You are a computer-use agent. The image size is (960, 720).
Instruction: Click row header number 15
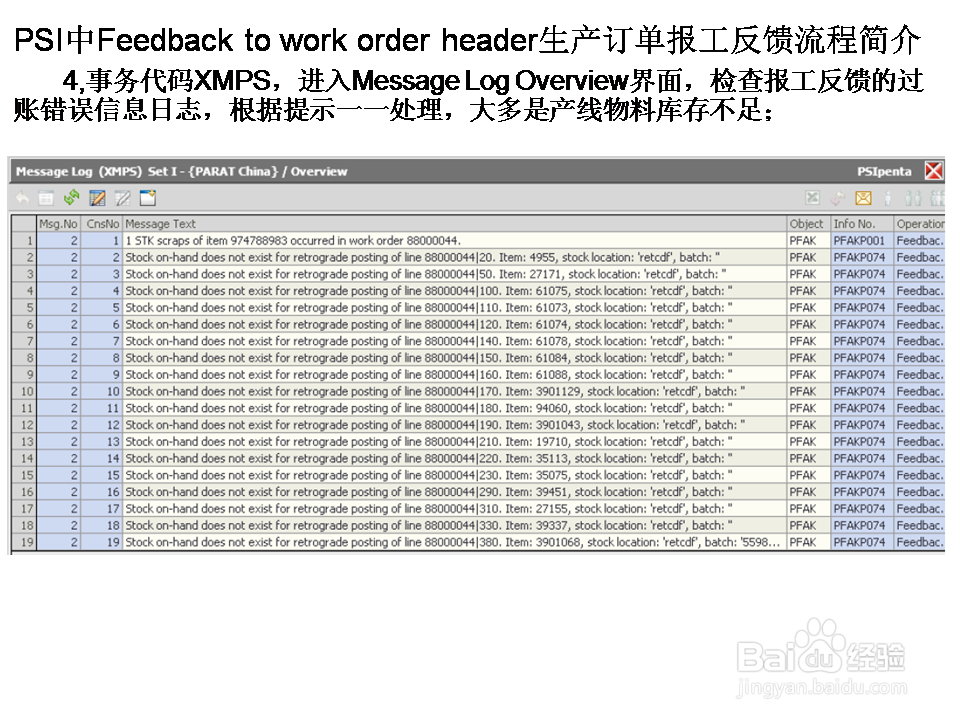click(24, 475)
